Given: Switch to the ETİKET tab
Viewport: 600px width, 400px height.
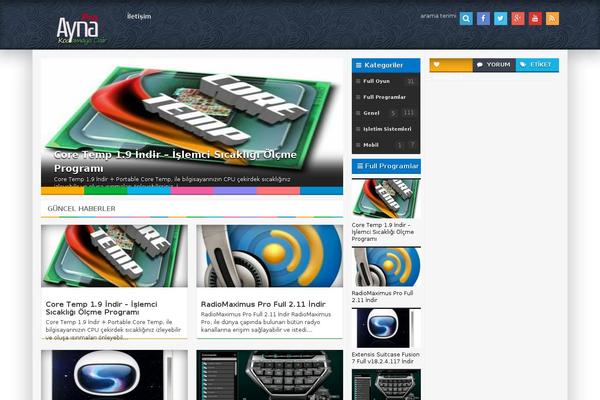Looking at the screenshot, I should click(537, 65).
